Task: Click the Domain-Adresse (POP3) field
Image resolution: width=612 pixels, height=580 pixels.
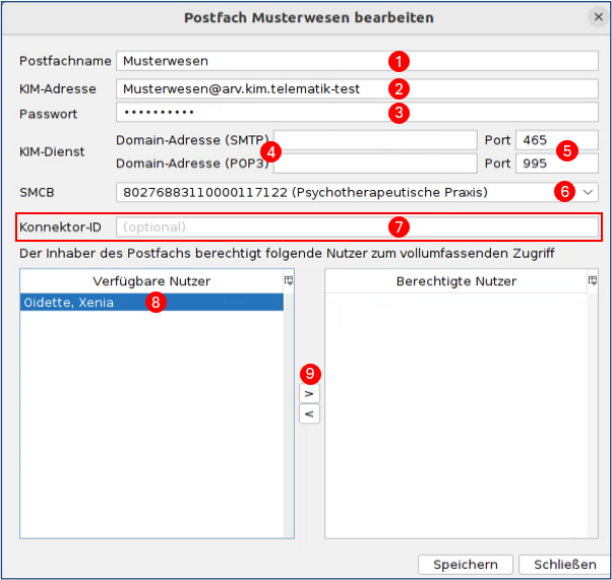Action: (x=375, y=163)
